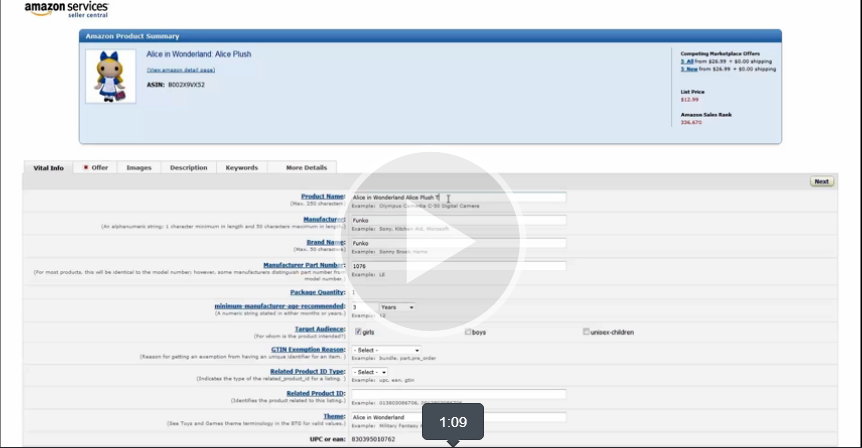Open the '5 All' competing offers link
The height and width of the screenshot is (448, 862).
pos(687,62)
